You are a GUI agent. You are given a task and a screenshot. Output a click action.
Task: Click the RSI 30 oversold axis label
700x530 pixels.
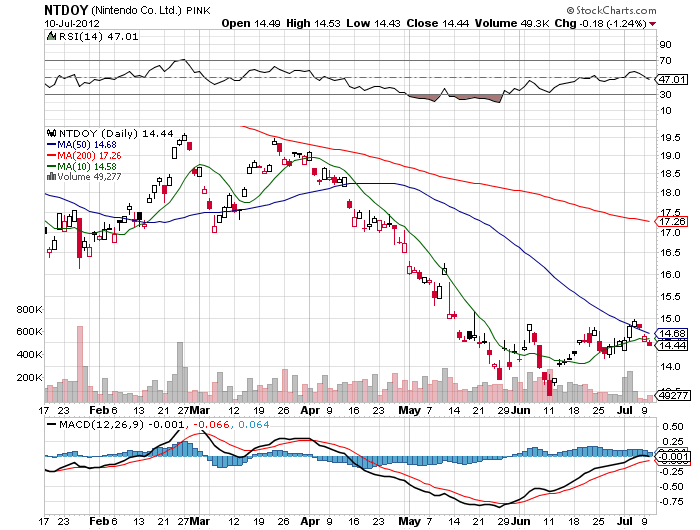[666, 94]
